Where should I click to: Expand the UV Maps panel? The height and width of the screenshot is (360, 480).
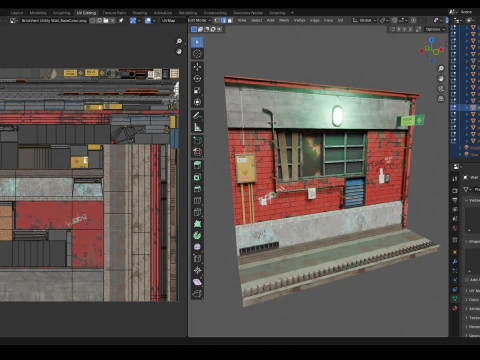[x=472, y=291]
